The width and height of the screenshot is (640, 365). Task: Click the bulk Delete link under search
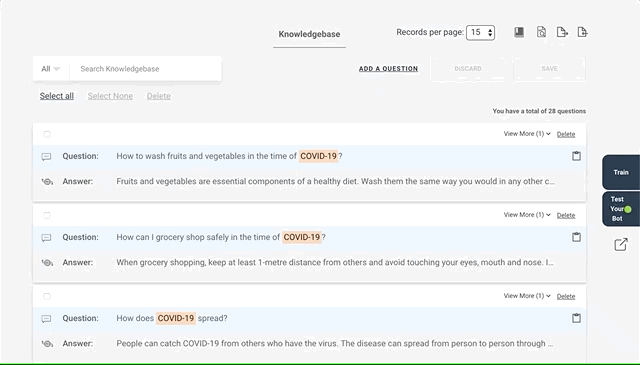159,96
